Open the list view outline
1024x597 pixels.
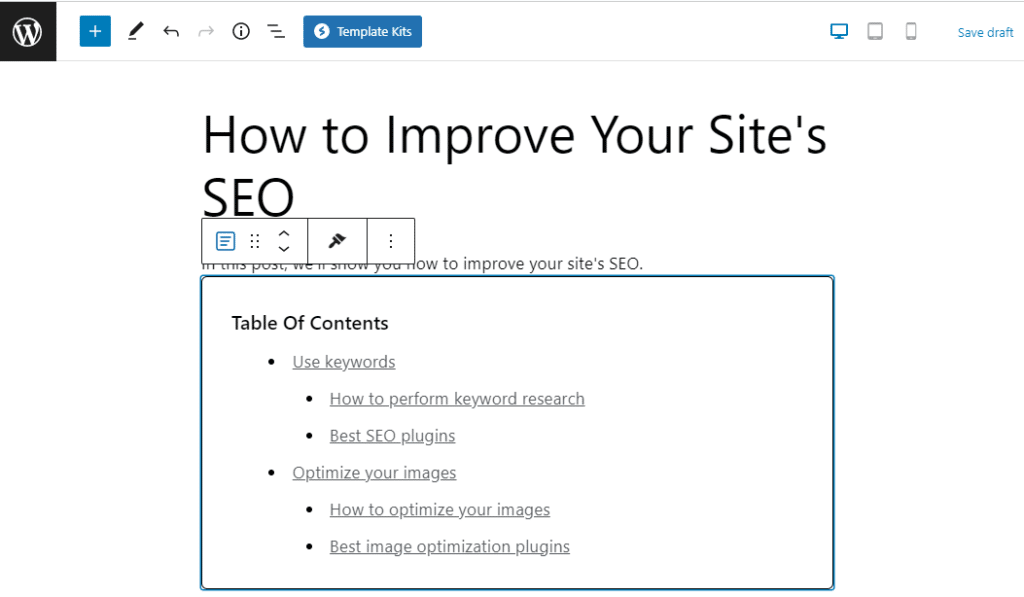point(276,31)
